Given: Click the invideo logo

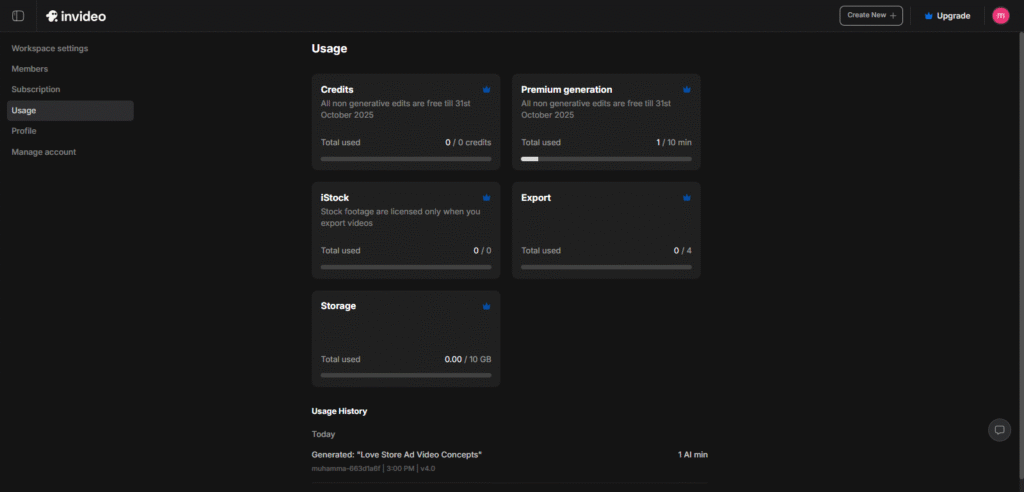Looking at the screenshot, I should tap(76, 16).
